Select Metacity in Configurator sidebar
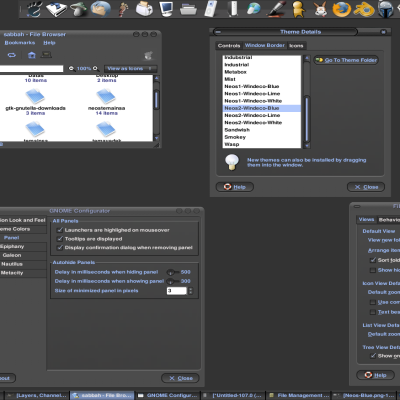The image size is (400, 400). coord(23,273)
